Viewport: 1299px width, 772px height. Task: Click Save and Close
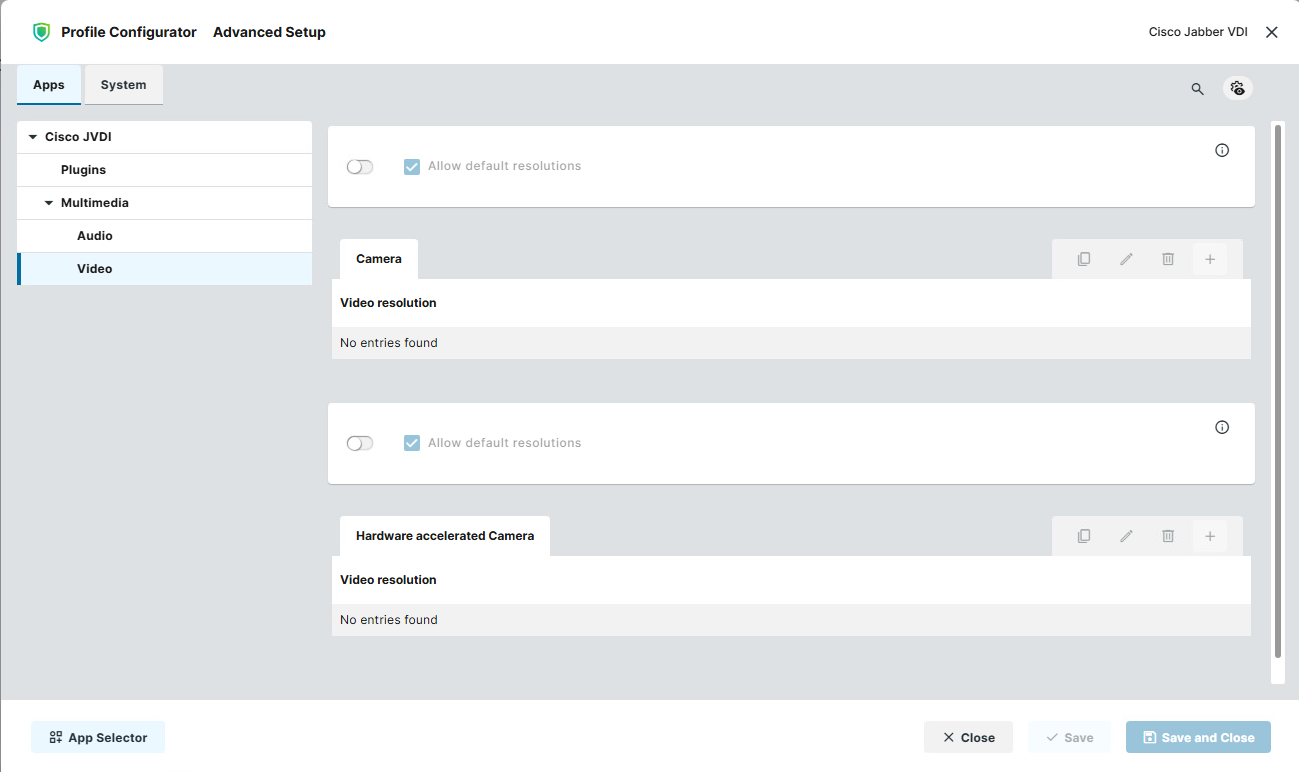coord(1198,737)
